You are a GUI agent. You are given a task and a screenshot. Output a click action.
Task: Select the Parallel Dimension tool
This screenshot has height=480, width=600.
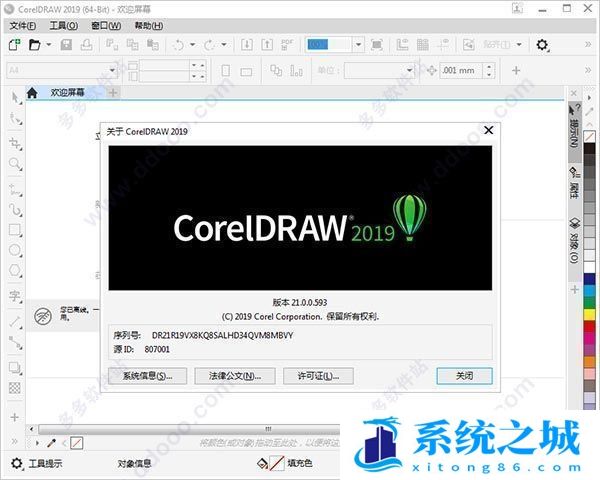[15, 322]
